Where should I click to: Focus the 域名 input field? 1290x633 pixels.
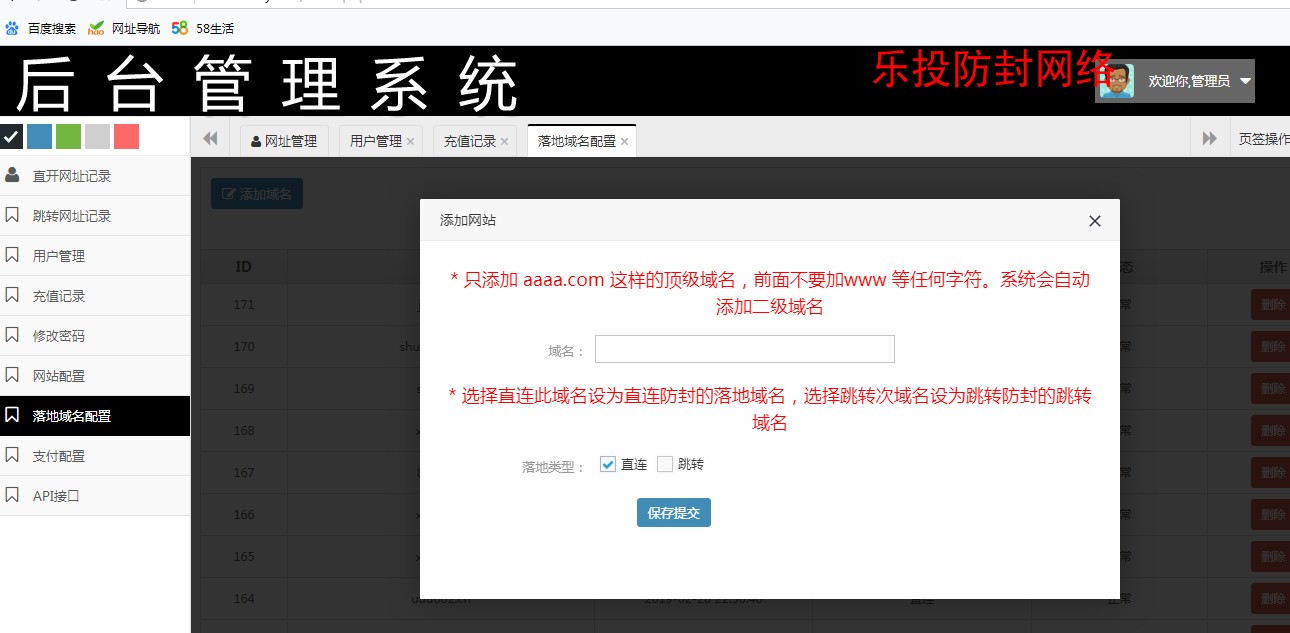(745, 349)
